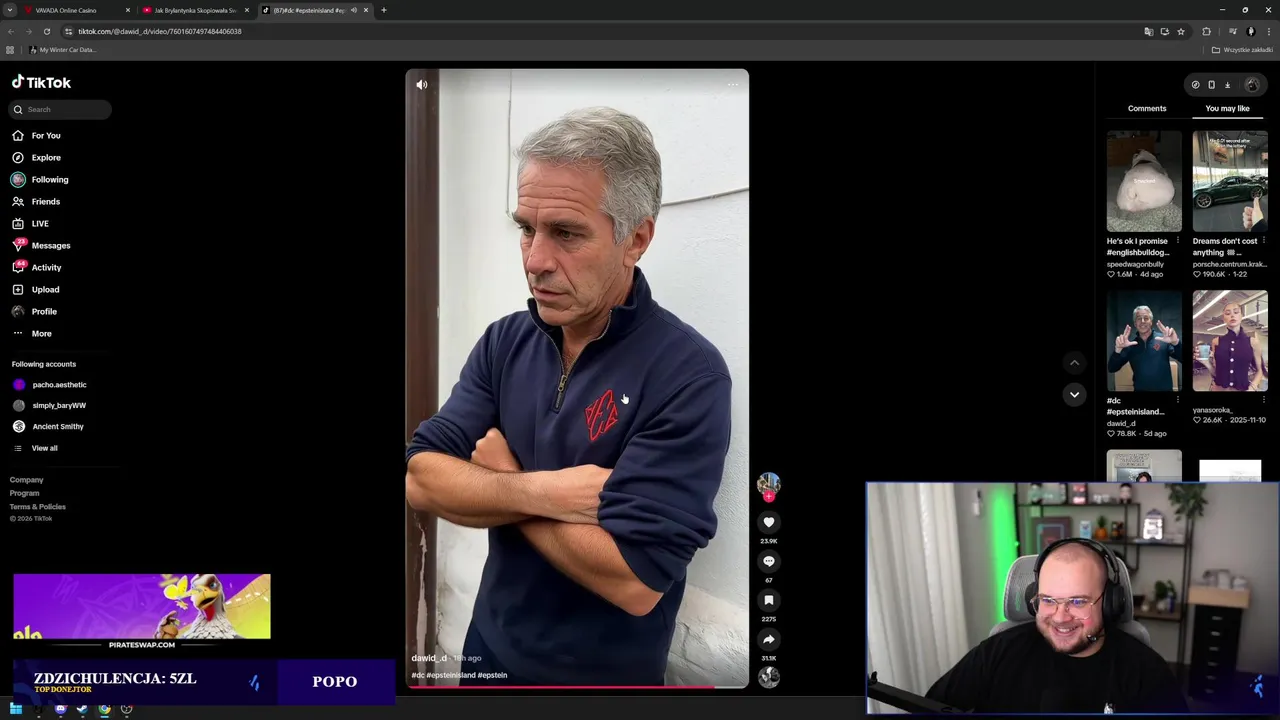Open the dawid_d username on the video
Viewport: 1280px width, 720px height.
pyautogui.click(x=429, y=658)
